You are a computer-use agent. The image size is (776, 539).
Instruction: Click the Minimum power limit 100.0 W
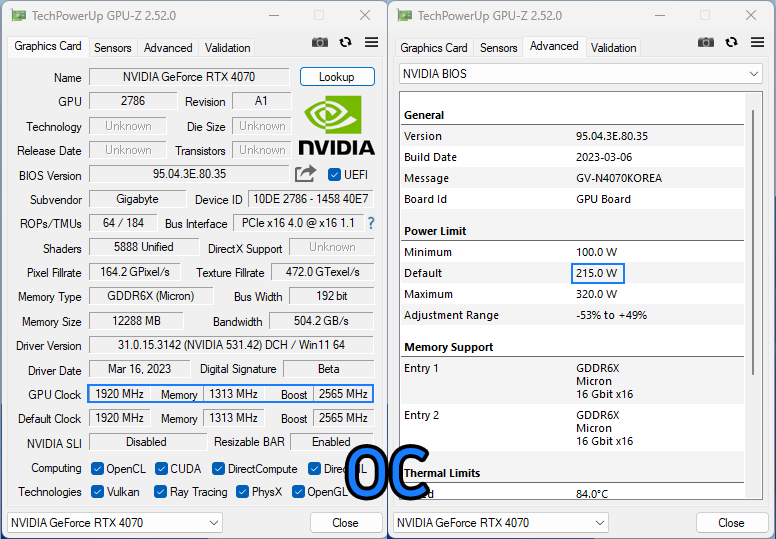click(597, 252)
